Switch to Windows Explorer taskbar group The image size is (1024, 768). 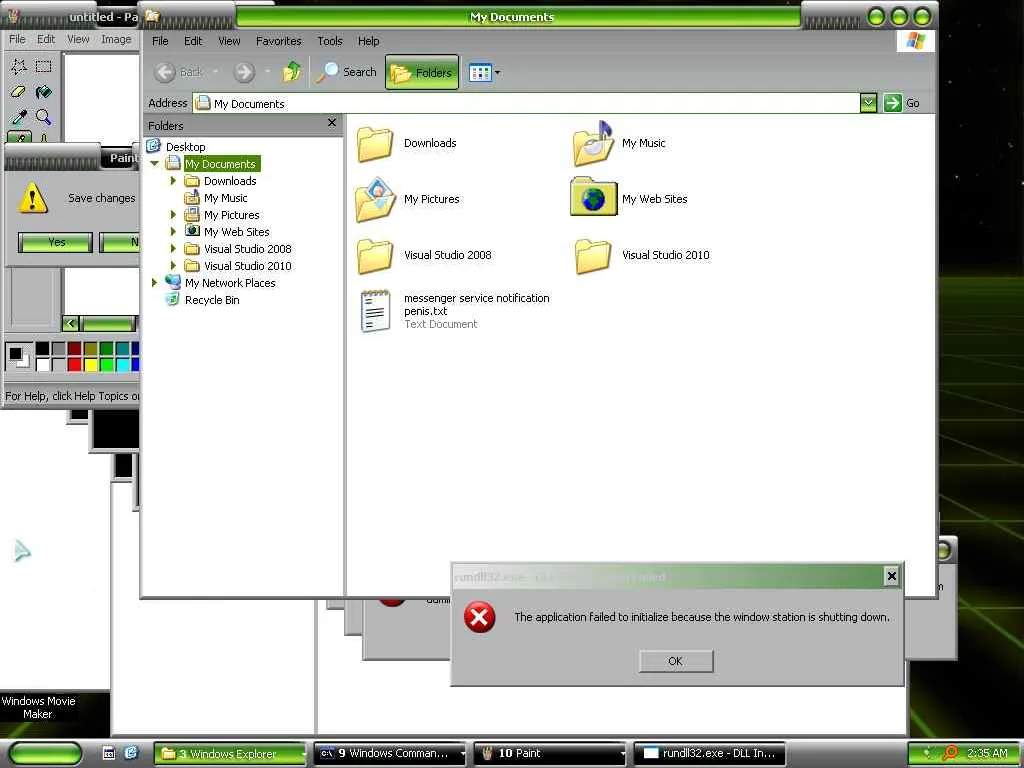click(x=230, y=754)
